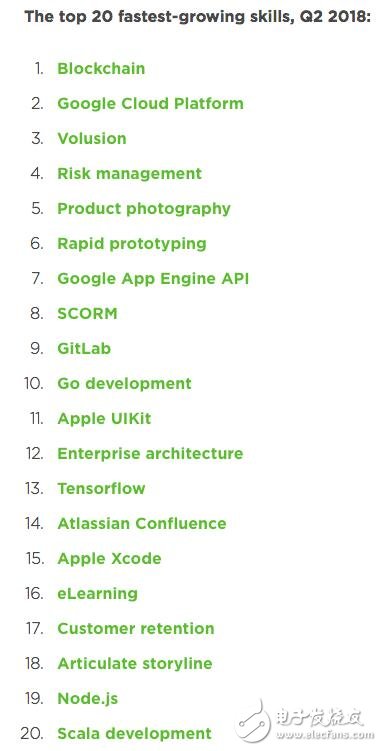The height and width of the screenshot is (751, 382).
Task: Open Google App Engine API link
Action: point(153,279)
